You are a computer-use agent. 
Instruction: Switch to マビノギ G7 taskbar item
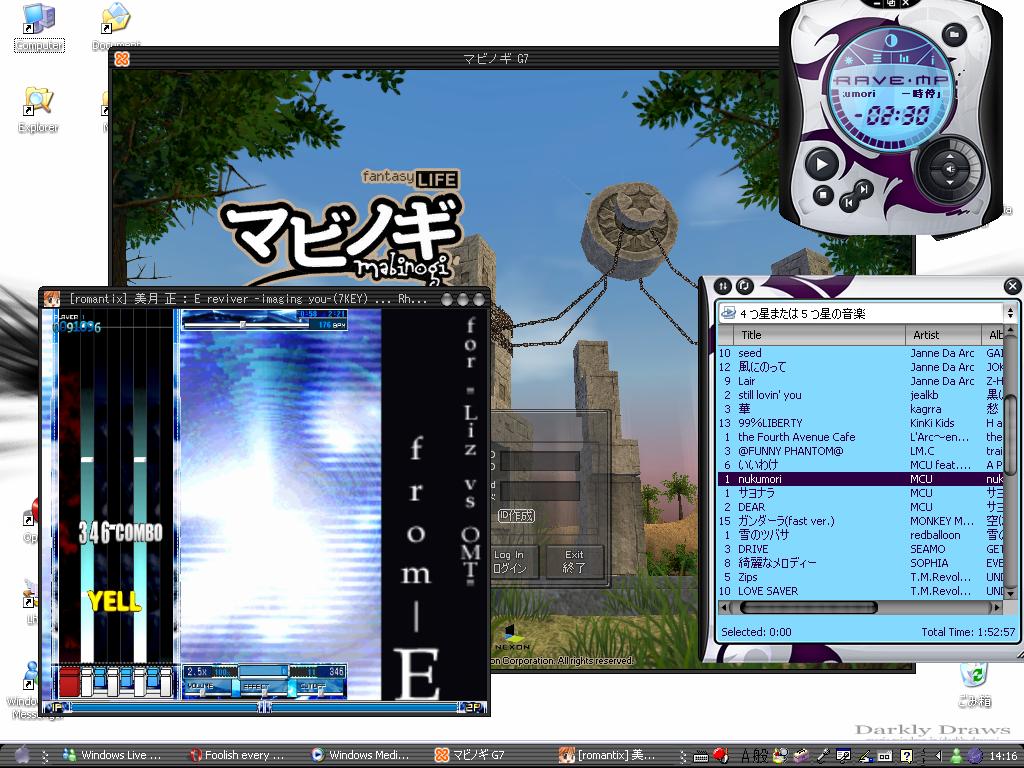[x=470, y=755]
